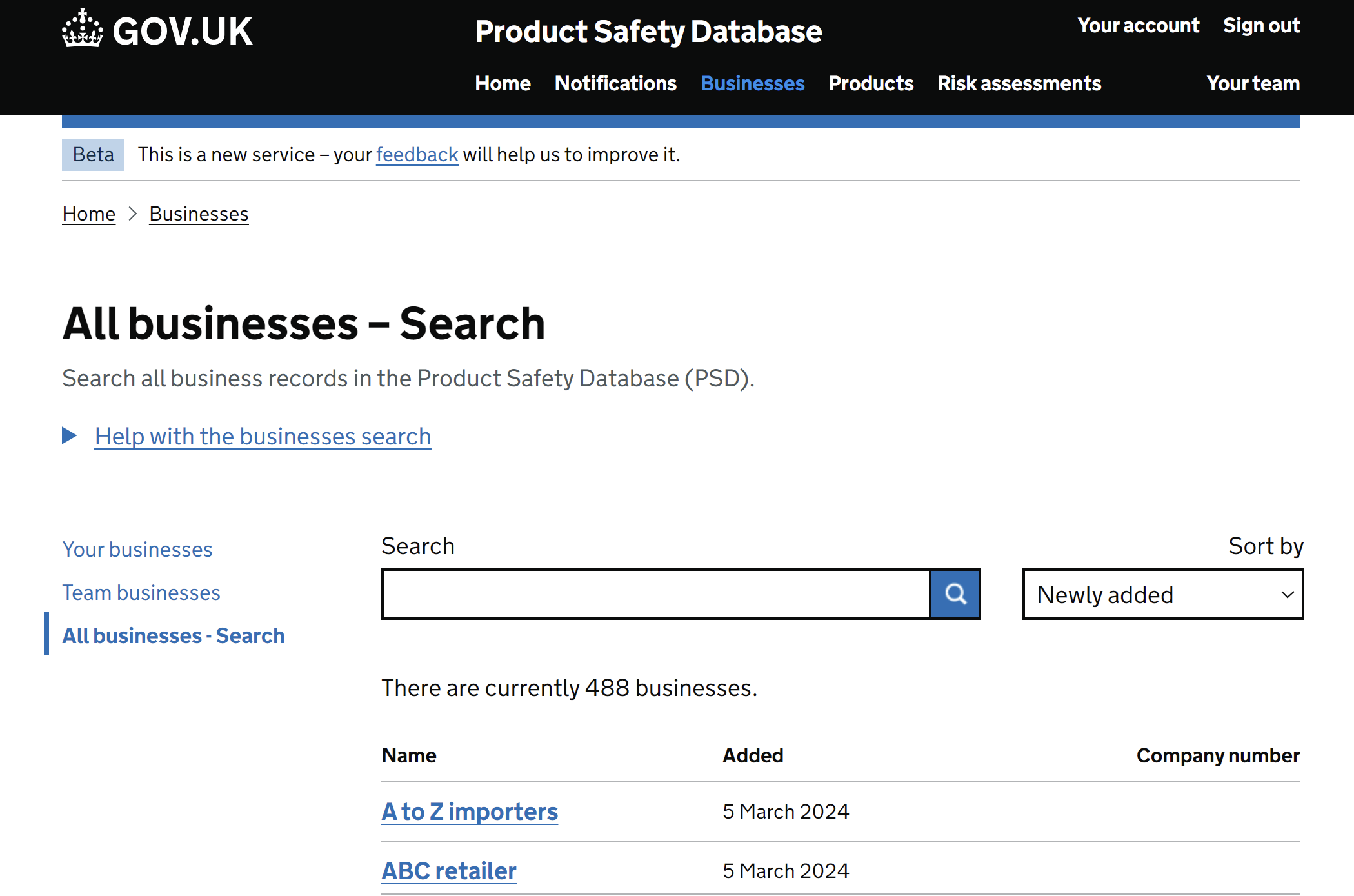The image size is (1354, 896).
Task: Click the GOV.UK crown logo
Action: coord(83,29)
